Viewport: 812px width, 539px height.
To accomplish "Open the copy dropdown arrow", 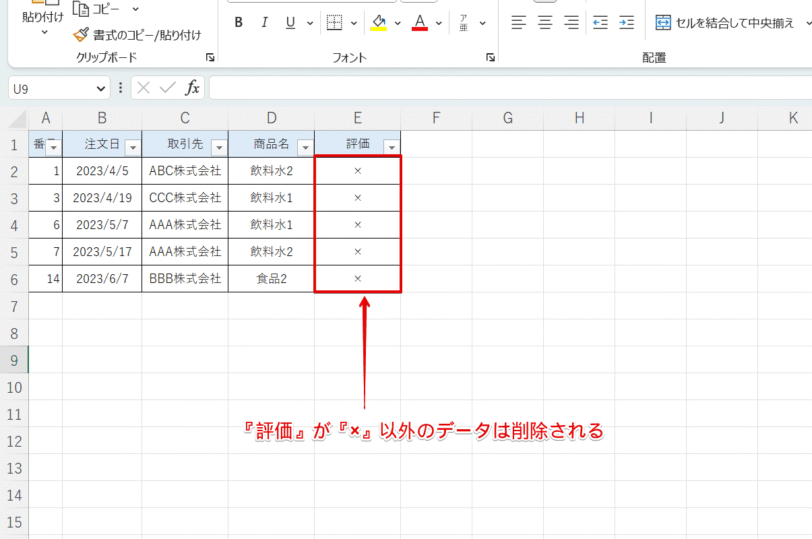I will [135, 9].
